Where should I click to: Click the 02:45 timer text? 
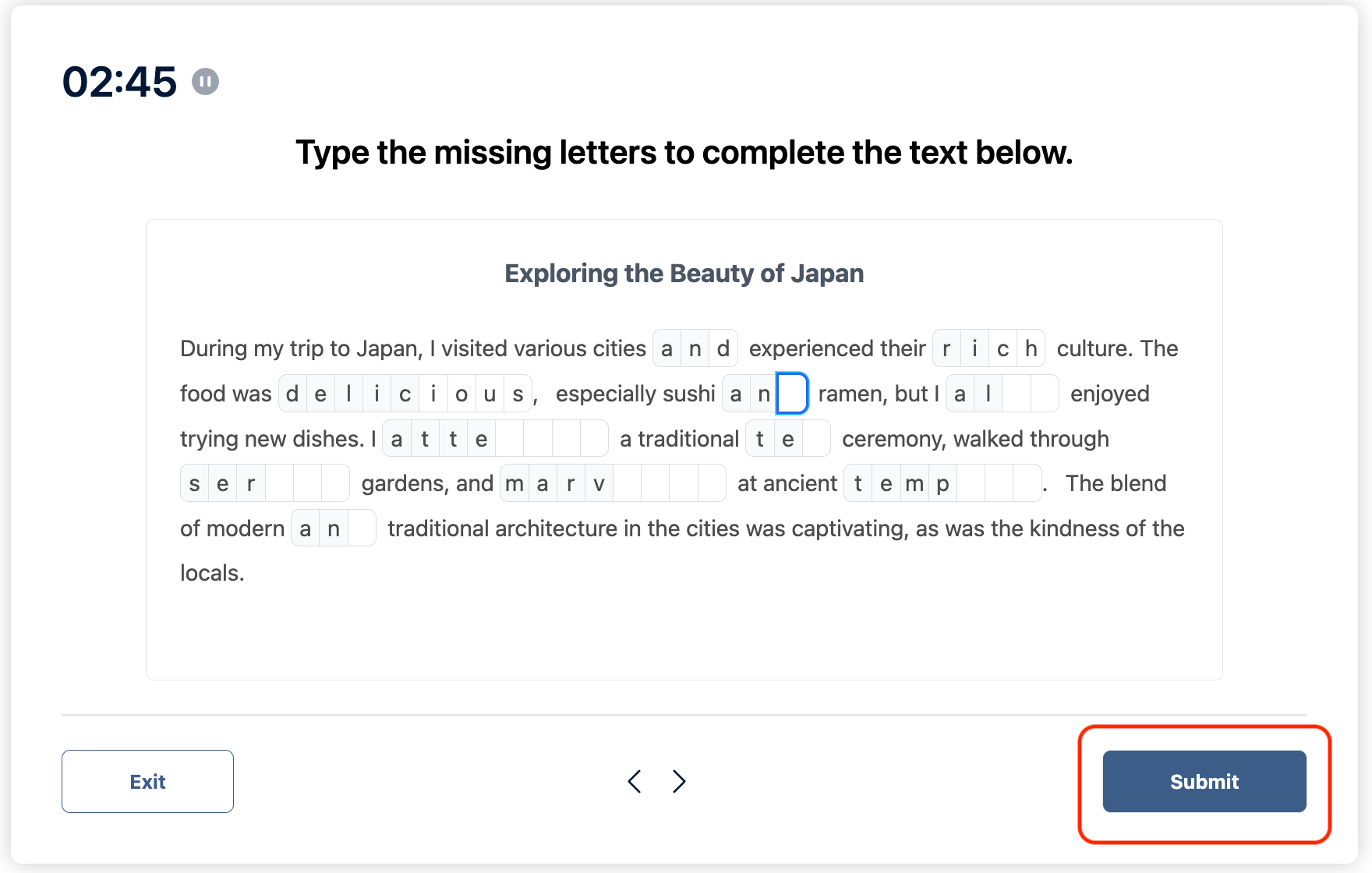click(x=120, y=82)
